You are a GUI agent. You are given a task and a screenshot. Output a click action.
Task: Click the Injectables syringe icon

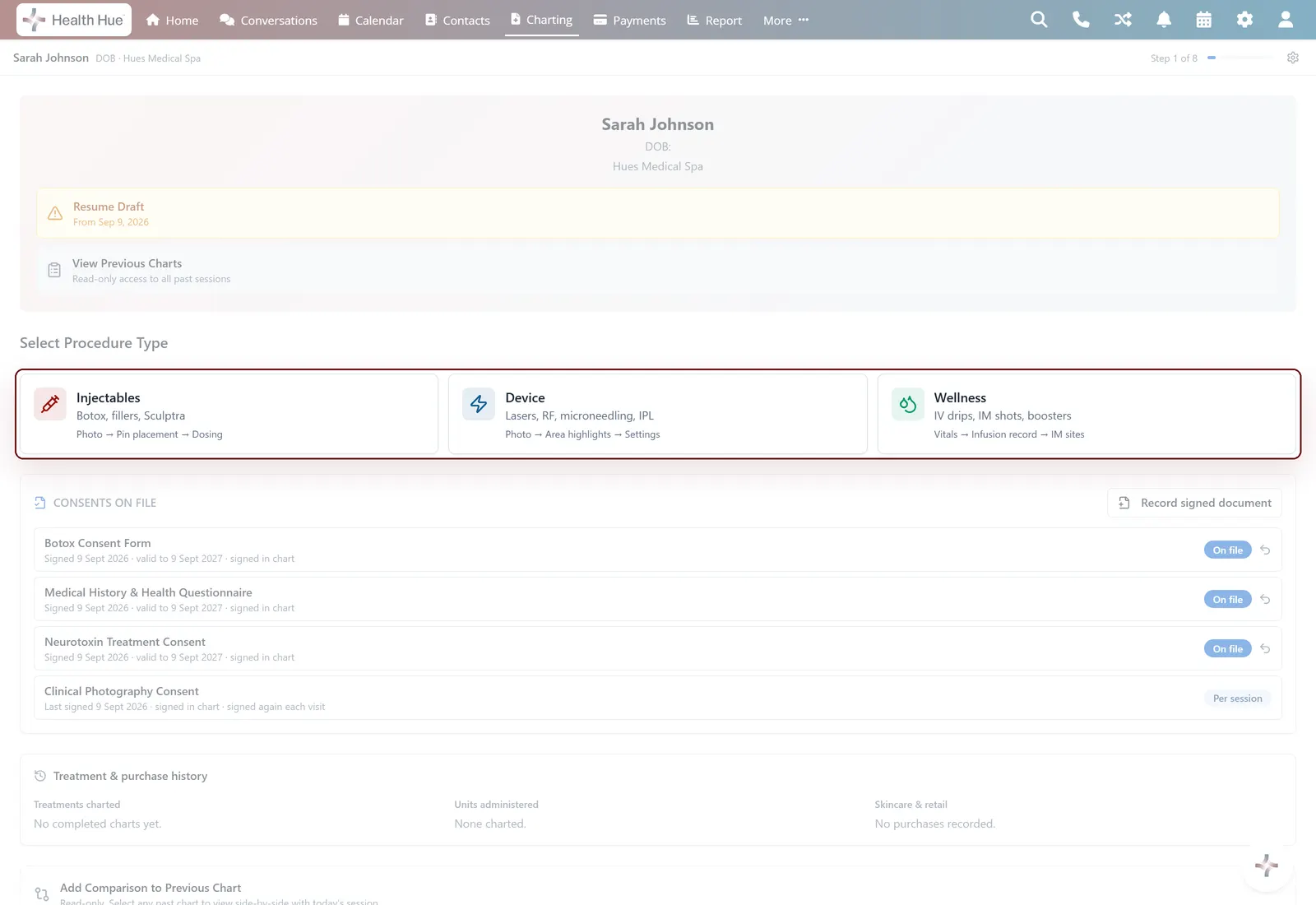[50, 404]
